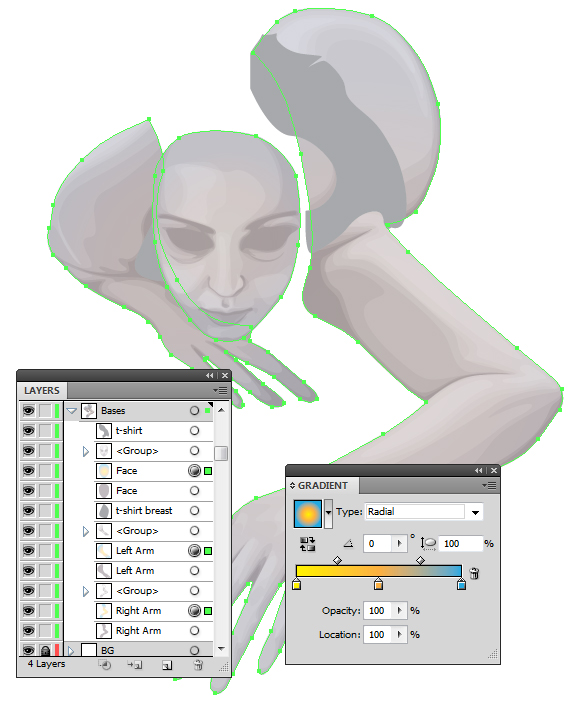Click target circle for first Face sublayer
Image resolution: width=574 pixels, height=714 pixels.
(x=194, y=471)
